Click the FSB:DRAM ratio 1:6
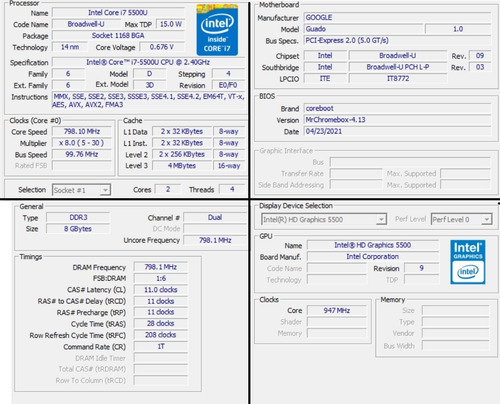 (x=161, y=278)
